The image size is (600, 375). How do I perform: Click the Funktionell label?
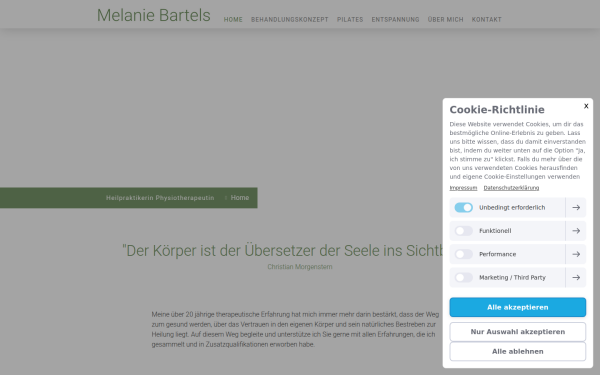495,231
